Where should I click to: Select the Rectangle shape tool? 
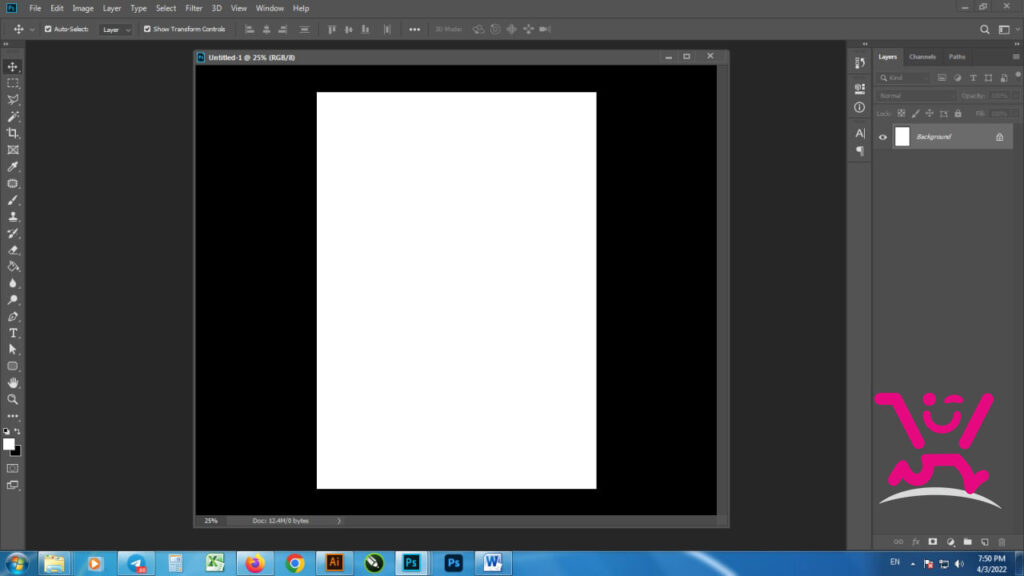point(12,366)
